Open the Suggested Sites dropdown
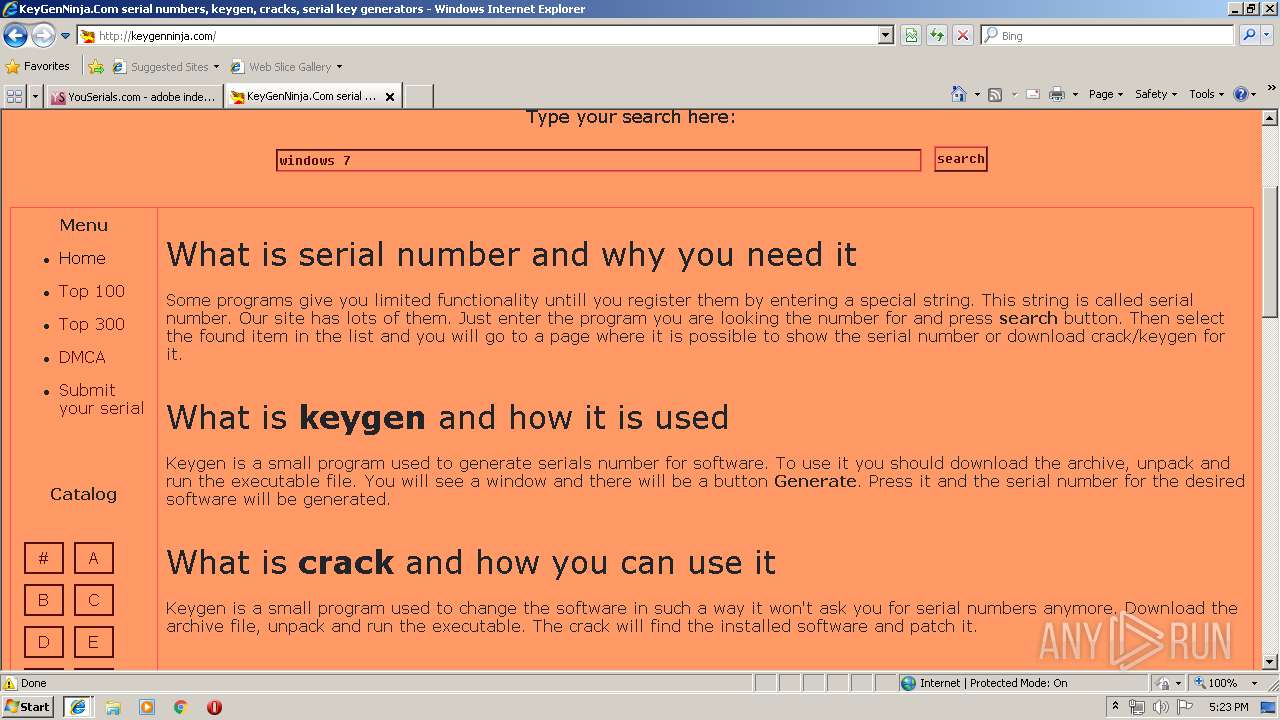 165,67
